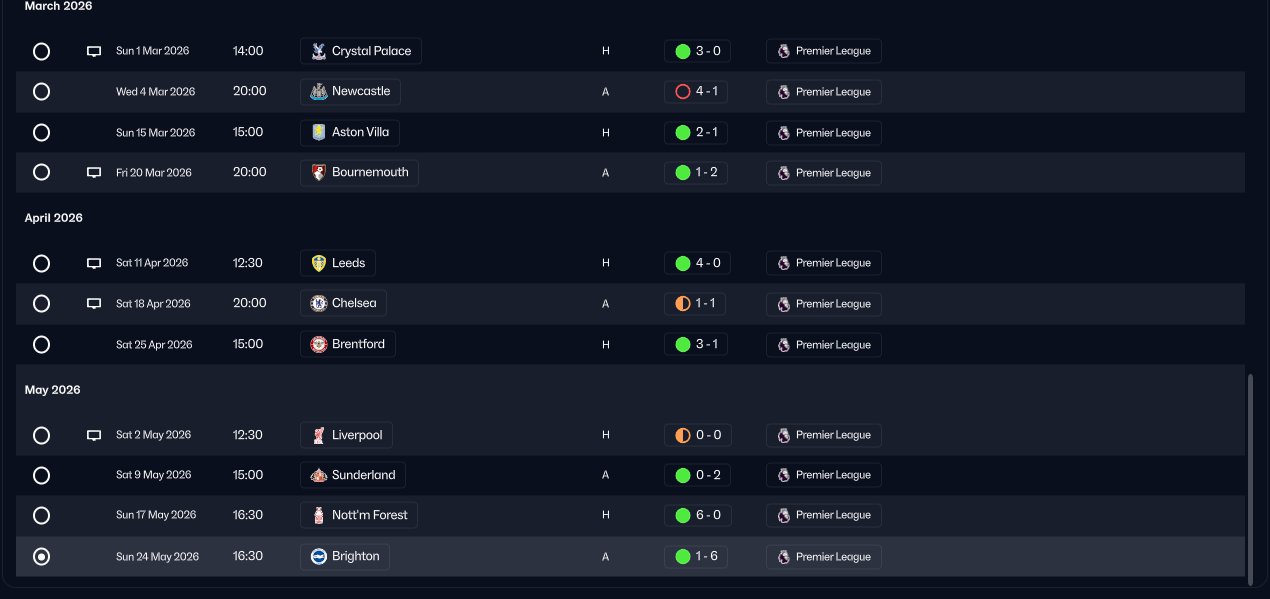Viewport: 1270px width, 599px height.
Task: Open the Sunderland team link
Action: pyautogui.click(x=352, y=475)
